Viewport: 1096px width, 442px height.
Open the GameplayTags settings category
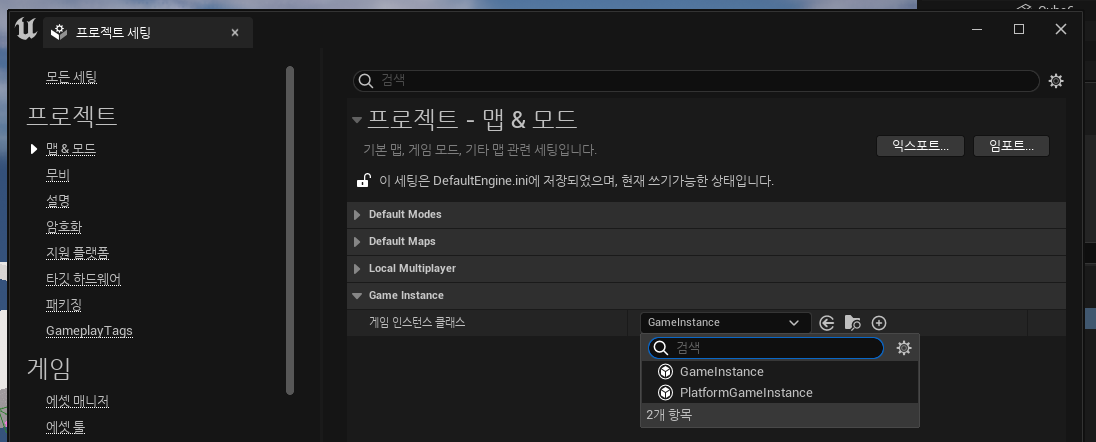89,330
